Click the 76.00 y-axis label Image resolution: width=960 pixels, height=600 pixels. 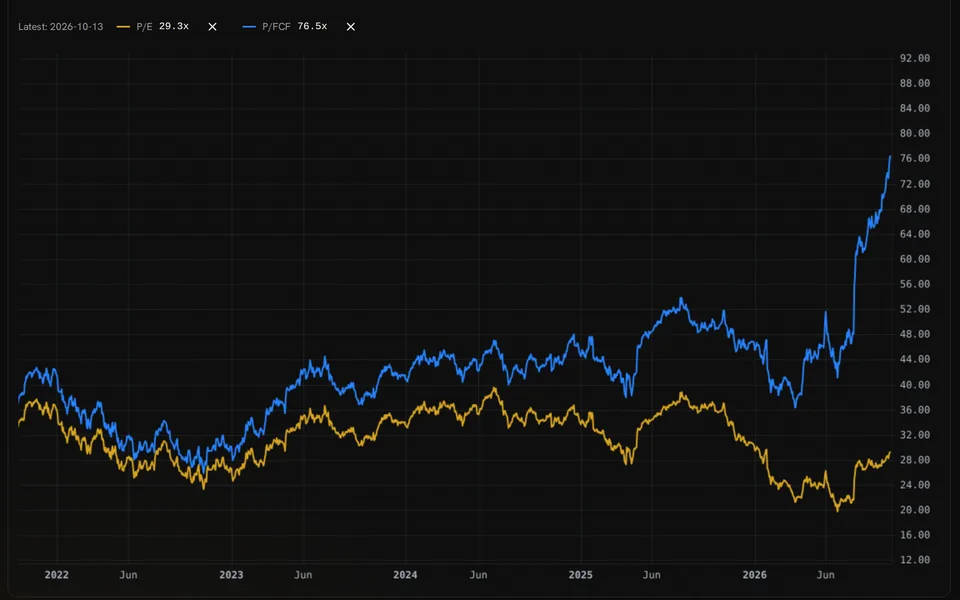pyautogui.click(x=915, y=159)
